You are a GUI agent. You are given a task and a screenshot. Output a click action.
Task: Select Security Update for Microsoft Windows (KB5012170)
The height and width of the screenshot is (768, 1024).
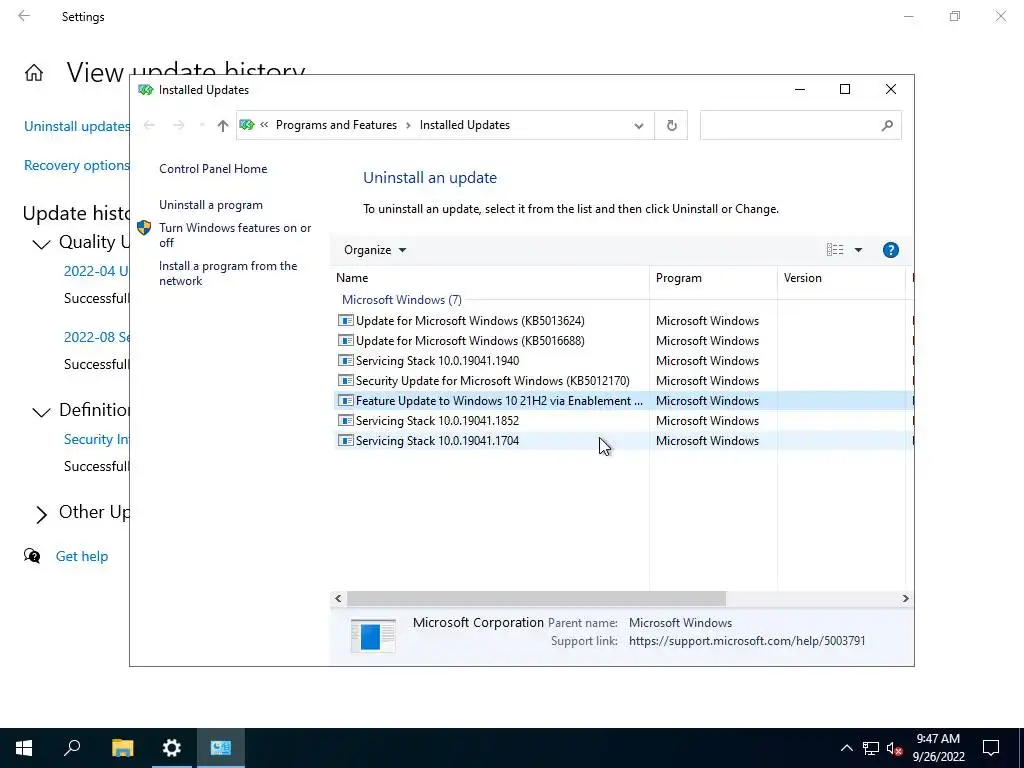click(492, 381)
